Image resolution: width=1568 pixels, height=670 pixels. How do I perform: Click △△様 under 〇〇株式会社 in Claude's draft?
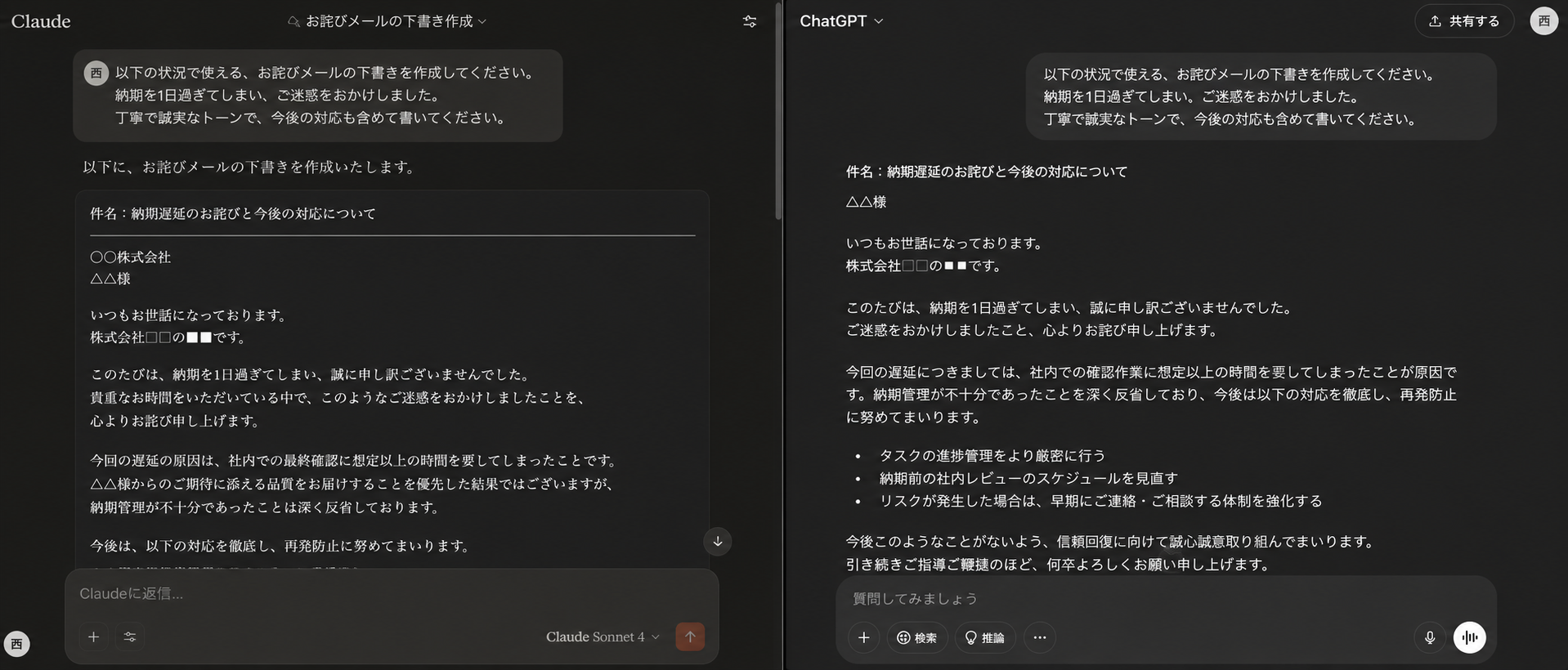(x=110, y=279)
